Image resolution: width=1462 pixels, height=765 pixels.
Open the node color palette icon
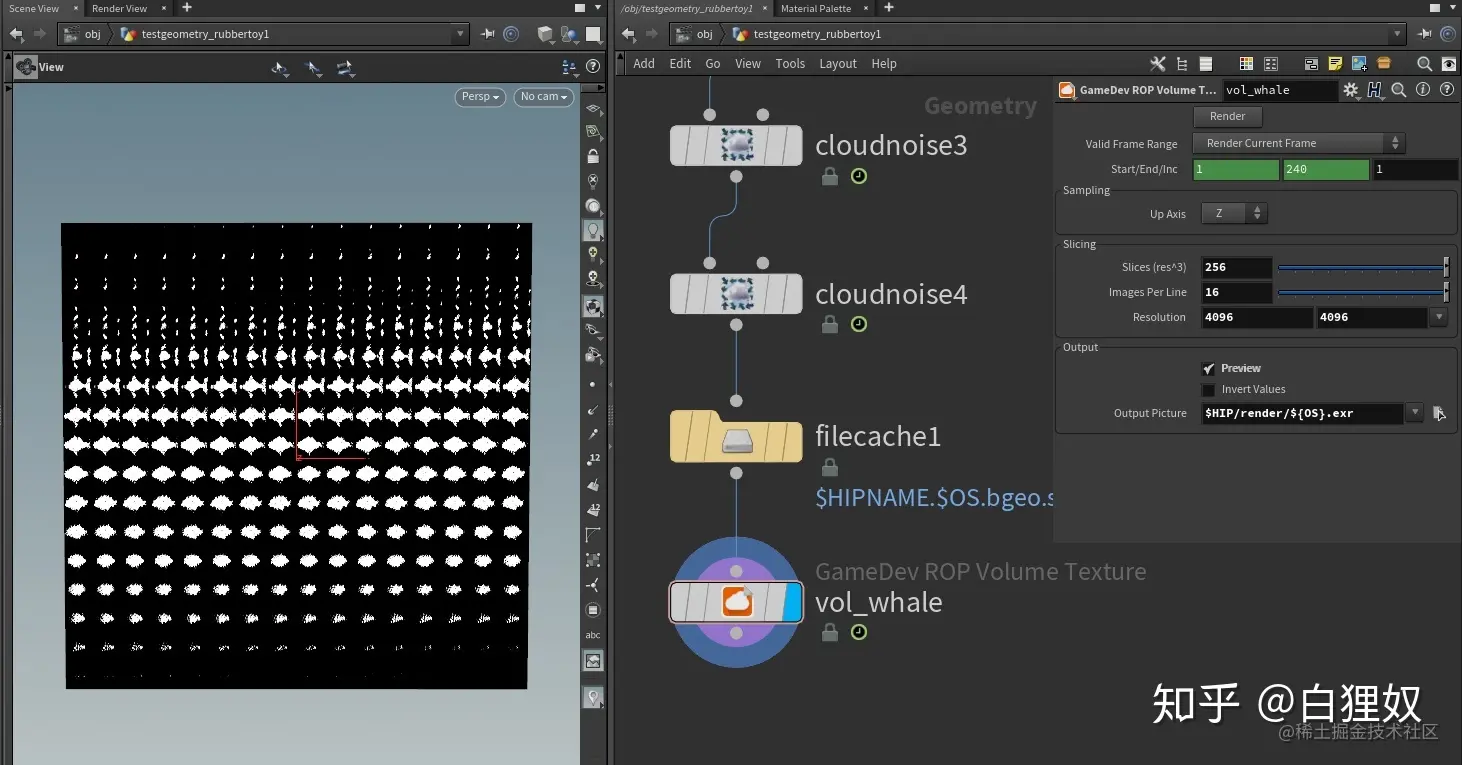pyautogui.click(x=1246, y=64)
